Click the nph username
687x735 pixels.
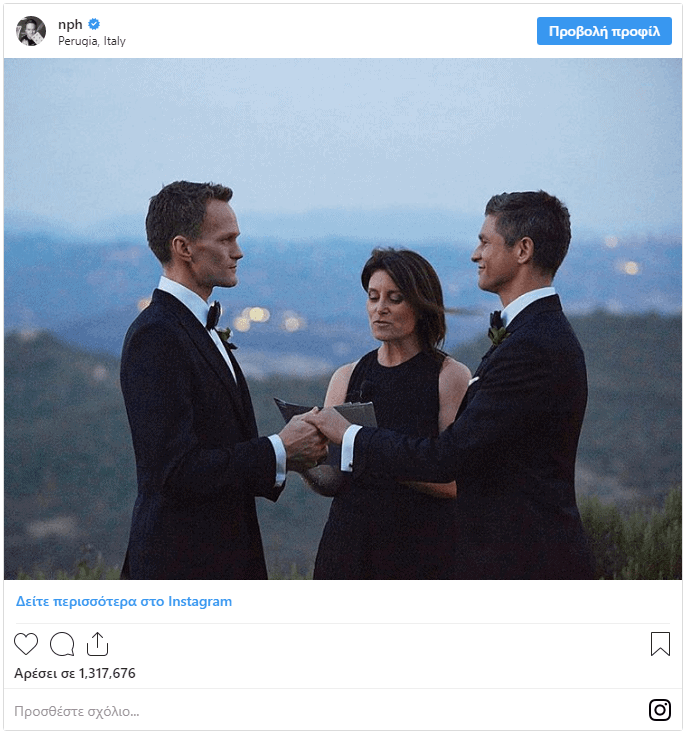tap(70, 24)
